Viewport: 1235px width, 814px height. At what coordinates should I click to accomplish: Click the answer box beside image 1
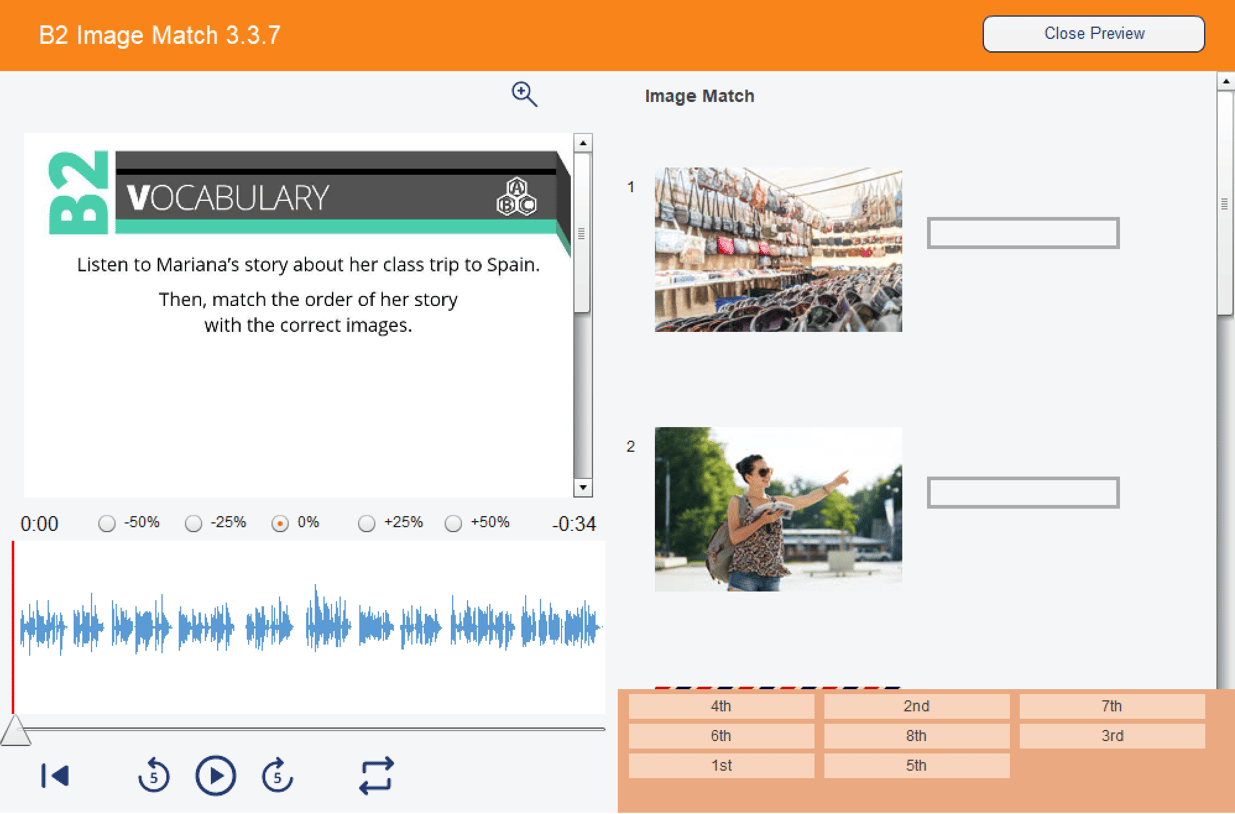pos(1022,232)
